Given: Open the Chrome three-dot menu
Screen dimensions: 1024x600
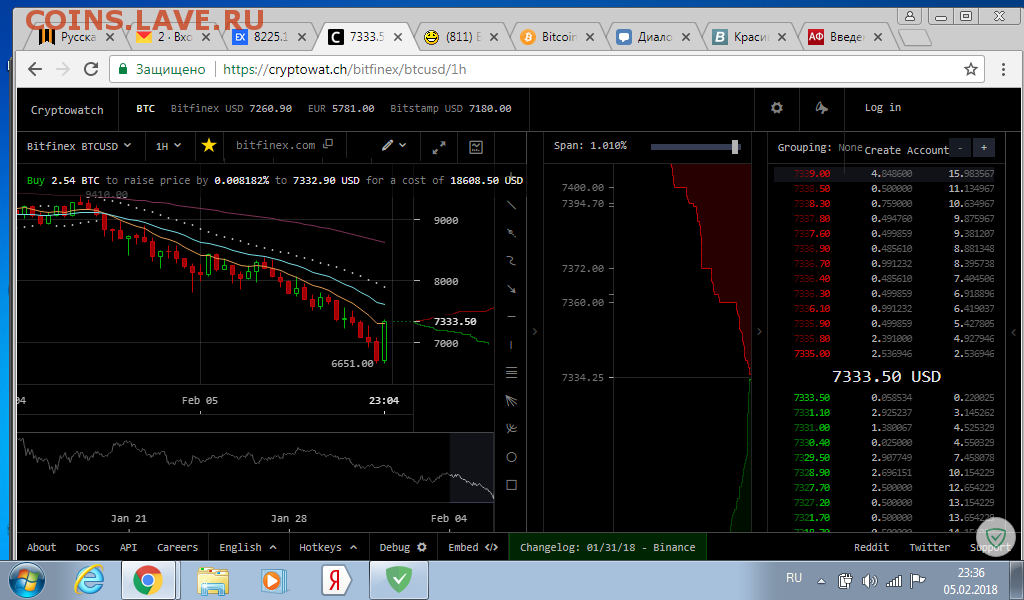Looking at the screenshot, I should [1003, 69].
